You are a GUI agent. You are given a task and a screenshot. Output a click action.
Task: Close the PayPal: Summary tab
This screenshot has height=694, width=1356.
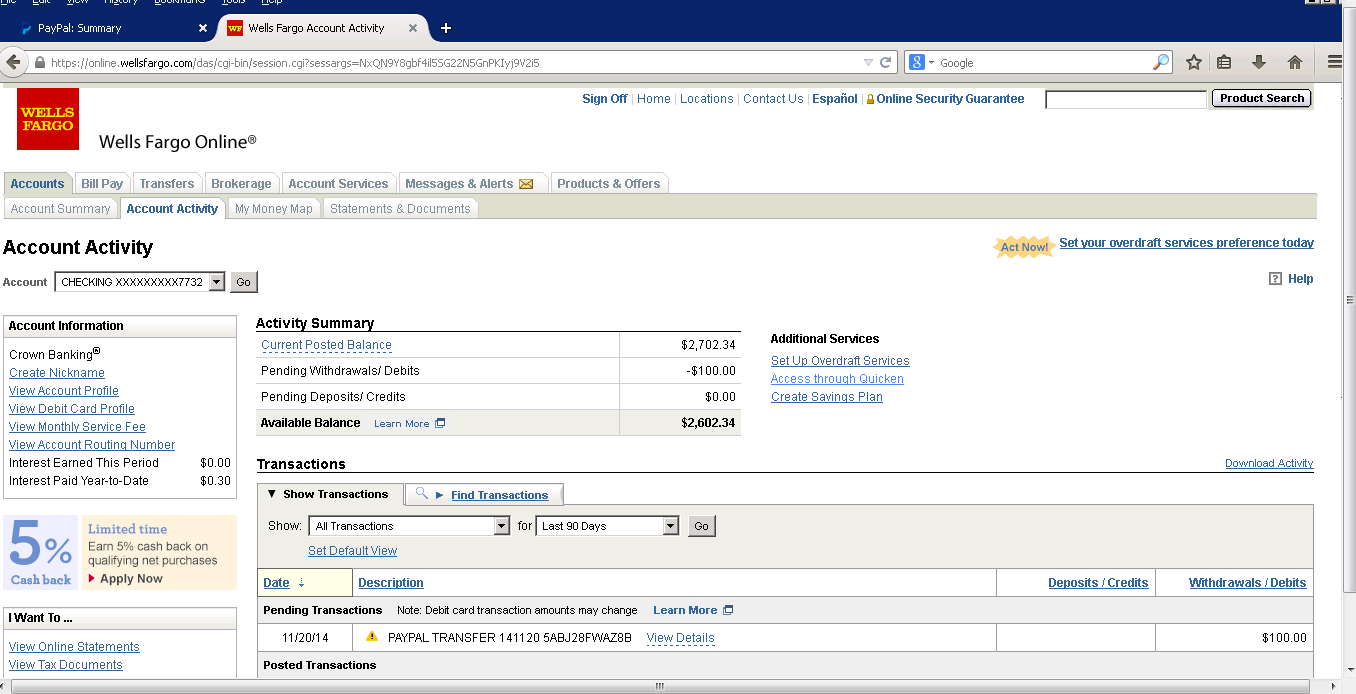203,28
